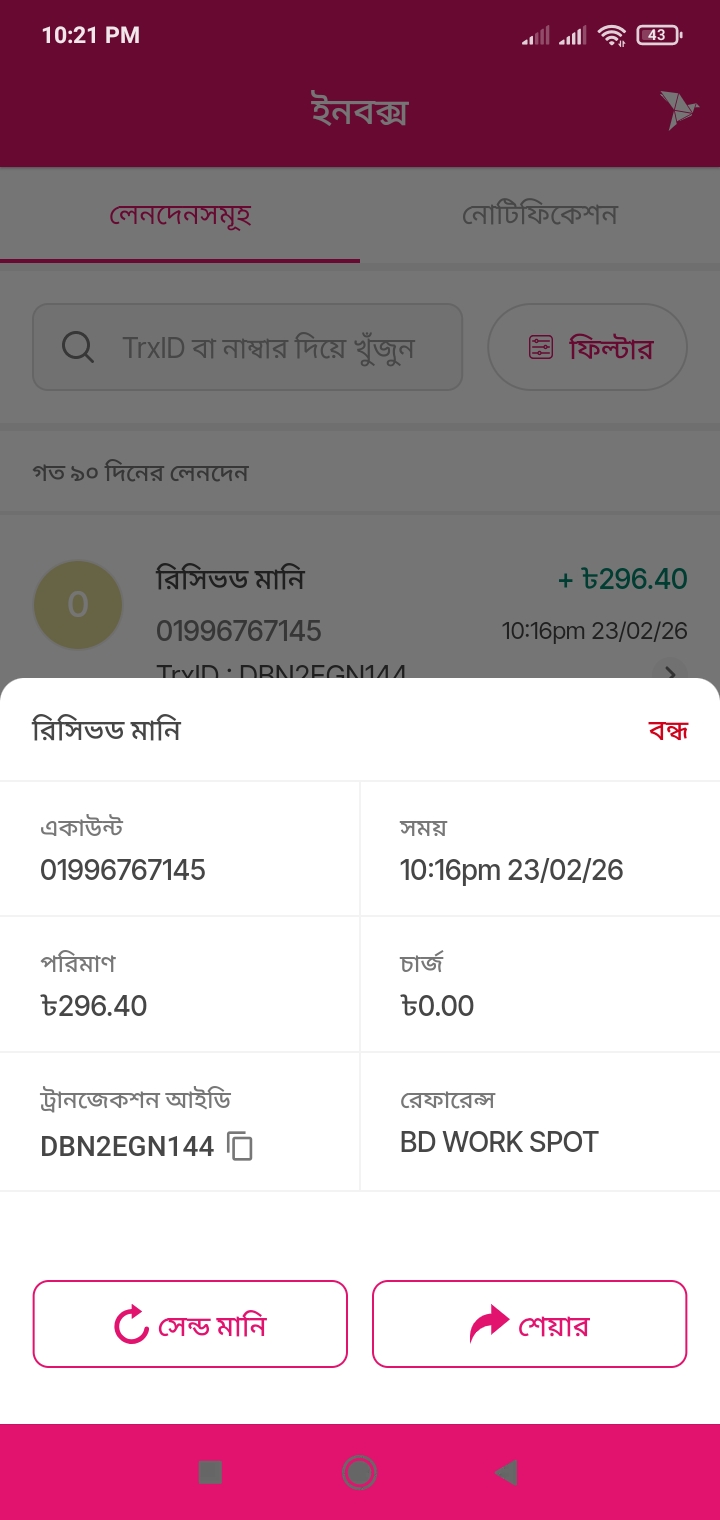Focus the TrxID search field
This screenshot has width=720, height=1520.
pos(268,347)
